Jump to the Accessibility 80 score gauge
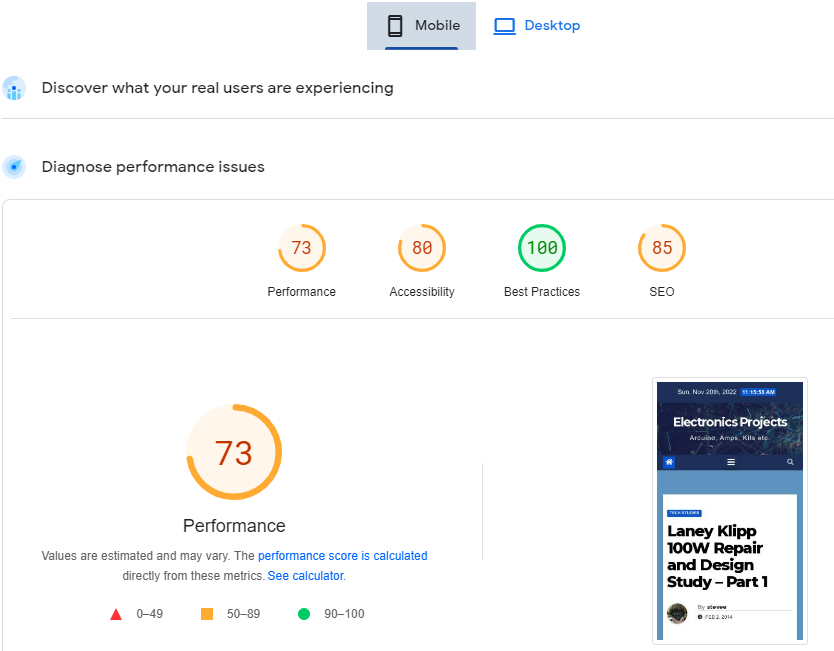This screenshot has height=651, width=834. (421, 248)
